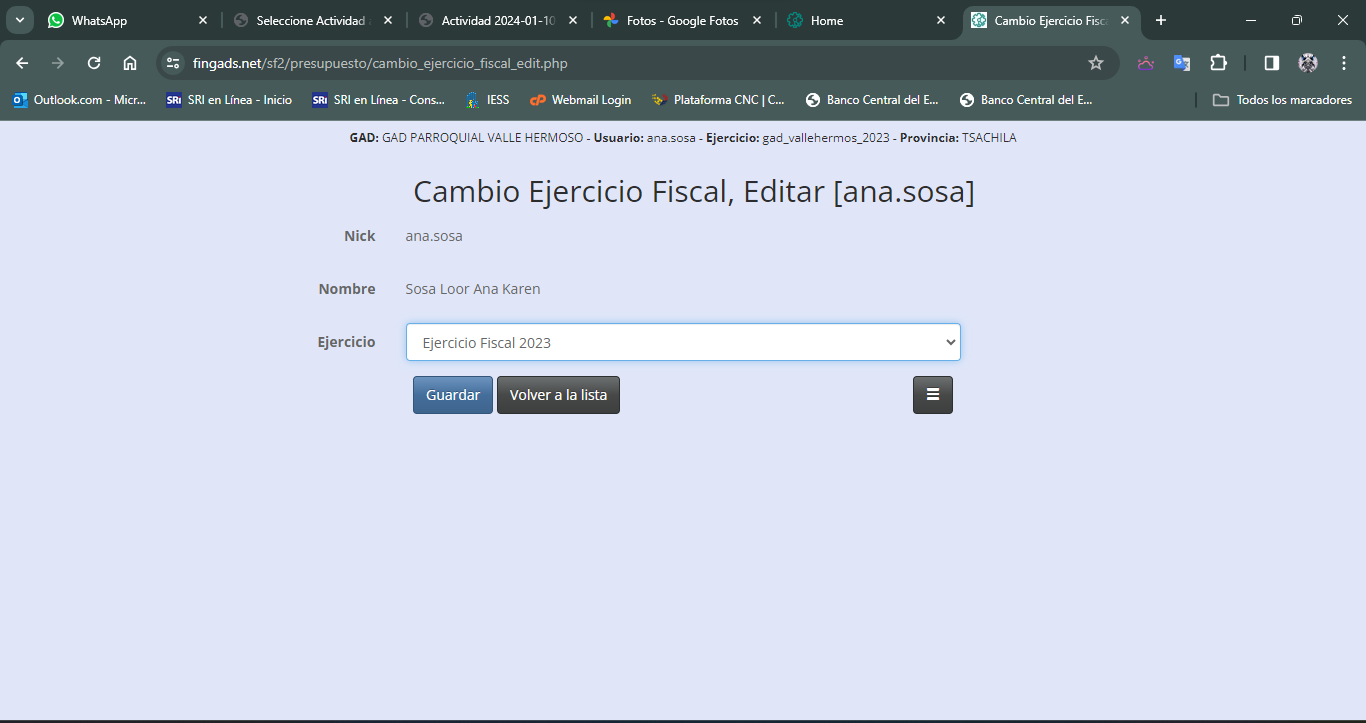1366x723 pixels.
Task: Open Google Translate extension icon
Action: point(1182,63)
